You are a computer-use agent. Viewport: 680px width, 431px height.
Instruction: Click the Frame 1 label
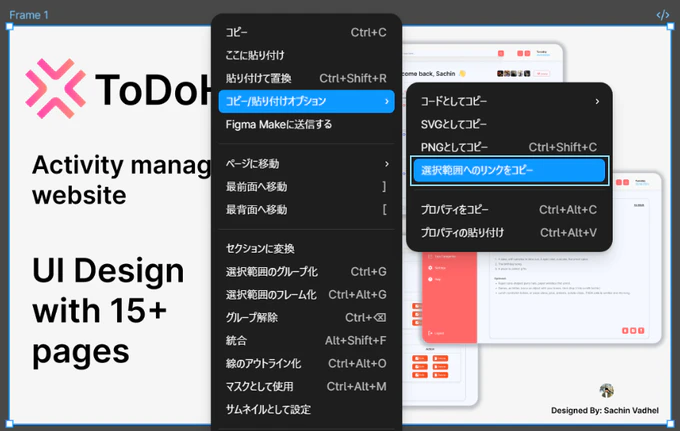tap(29, 15)
